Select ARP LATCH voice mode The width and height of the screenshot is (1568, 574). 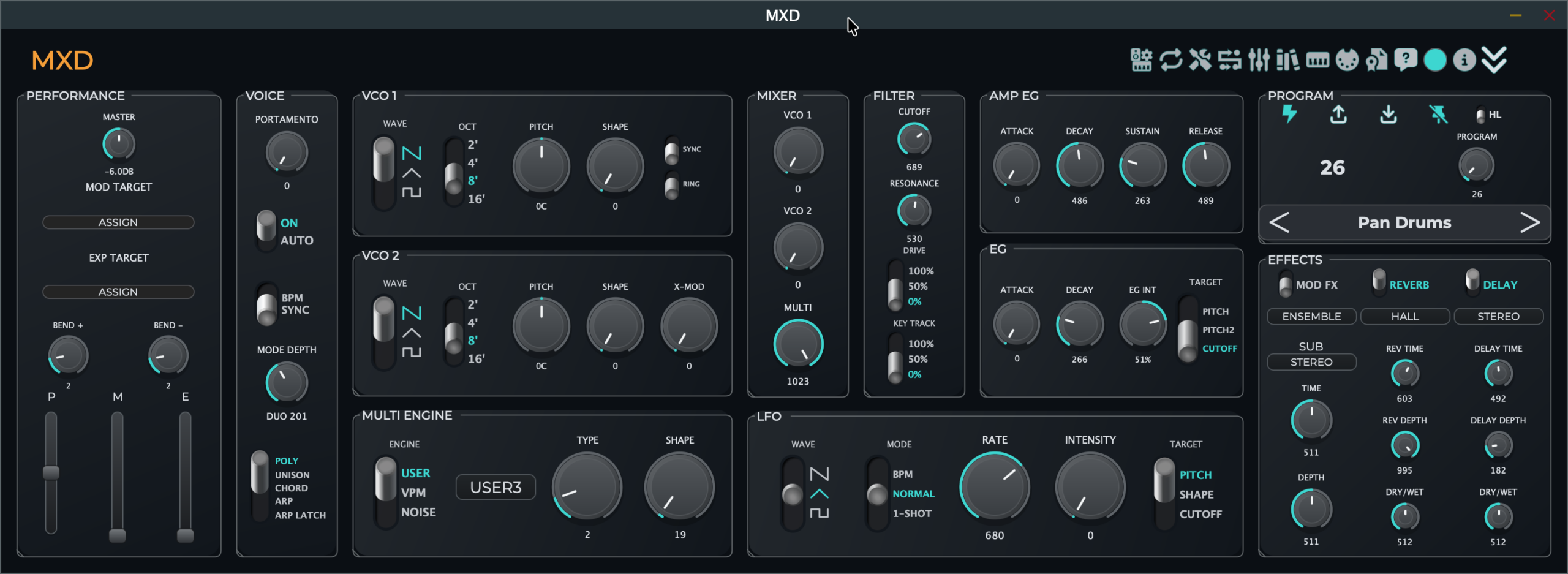click(300, 515)
